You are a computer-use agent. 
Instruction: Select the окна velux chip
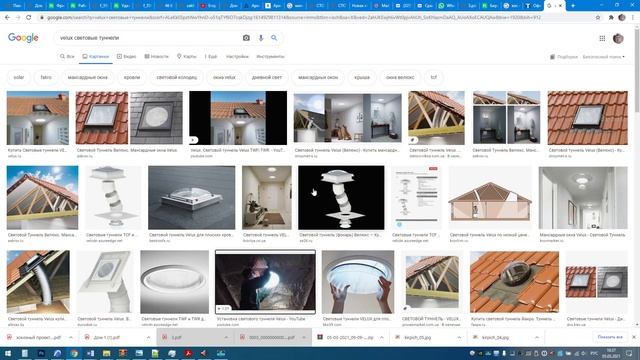[x=224, y=77]
